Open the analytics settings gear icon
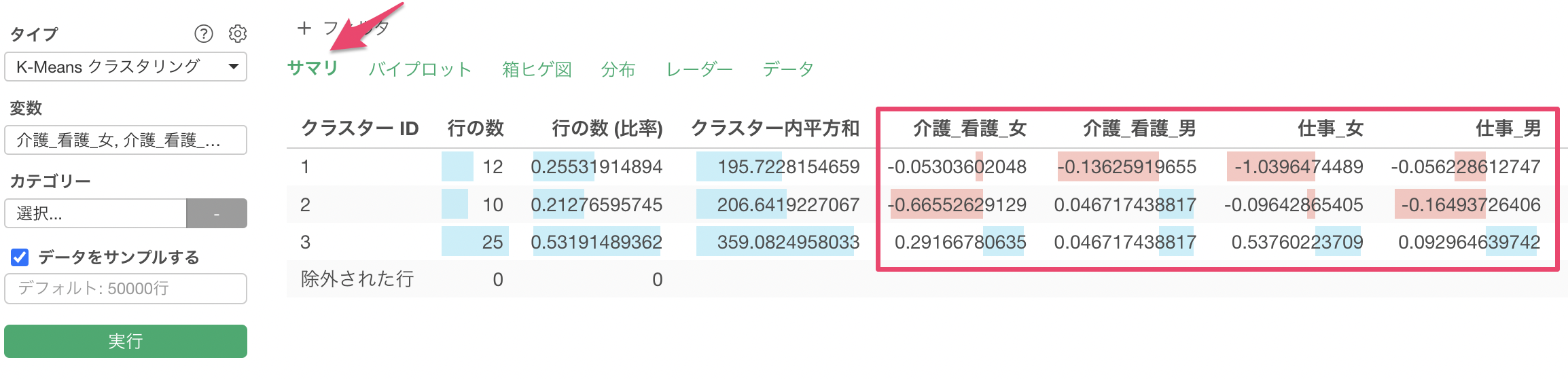Image resolution: width=1568 pixels, height=379 pixels. [238, 33]
